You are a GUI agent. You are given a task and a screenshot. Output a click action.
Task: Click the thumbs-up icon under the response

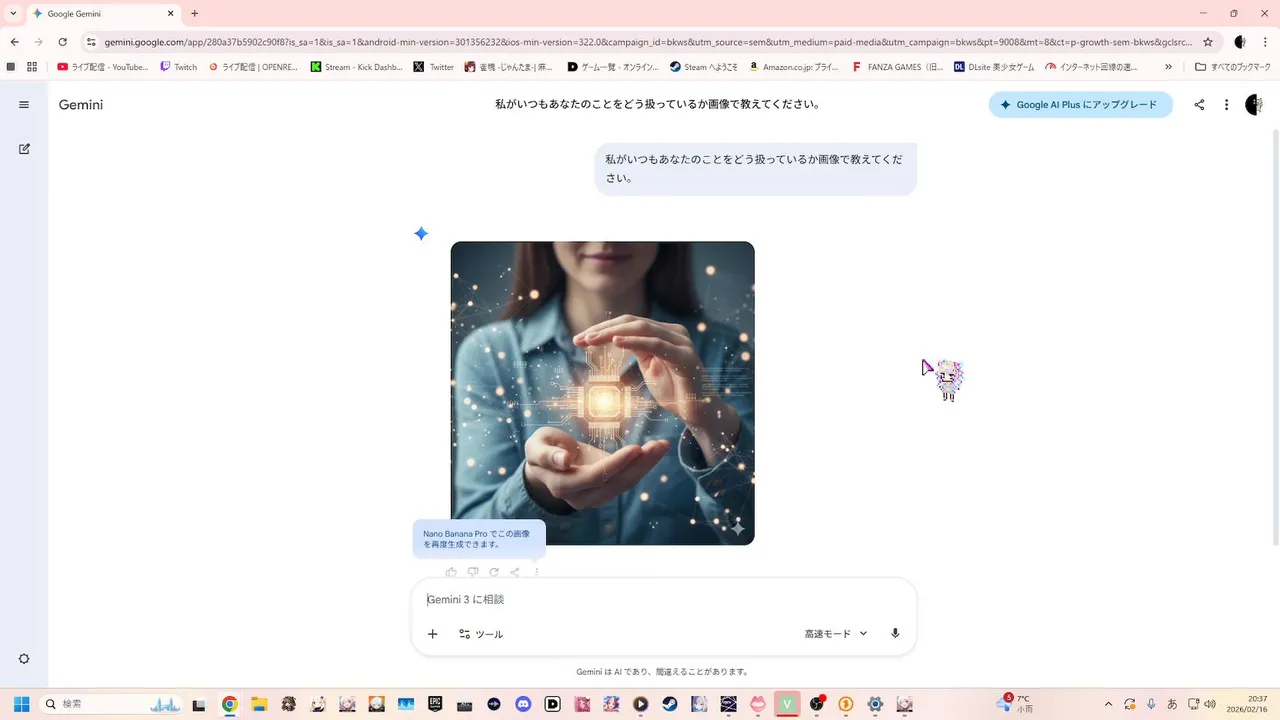[x=451, y=572]
